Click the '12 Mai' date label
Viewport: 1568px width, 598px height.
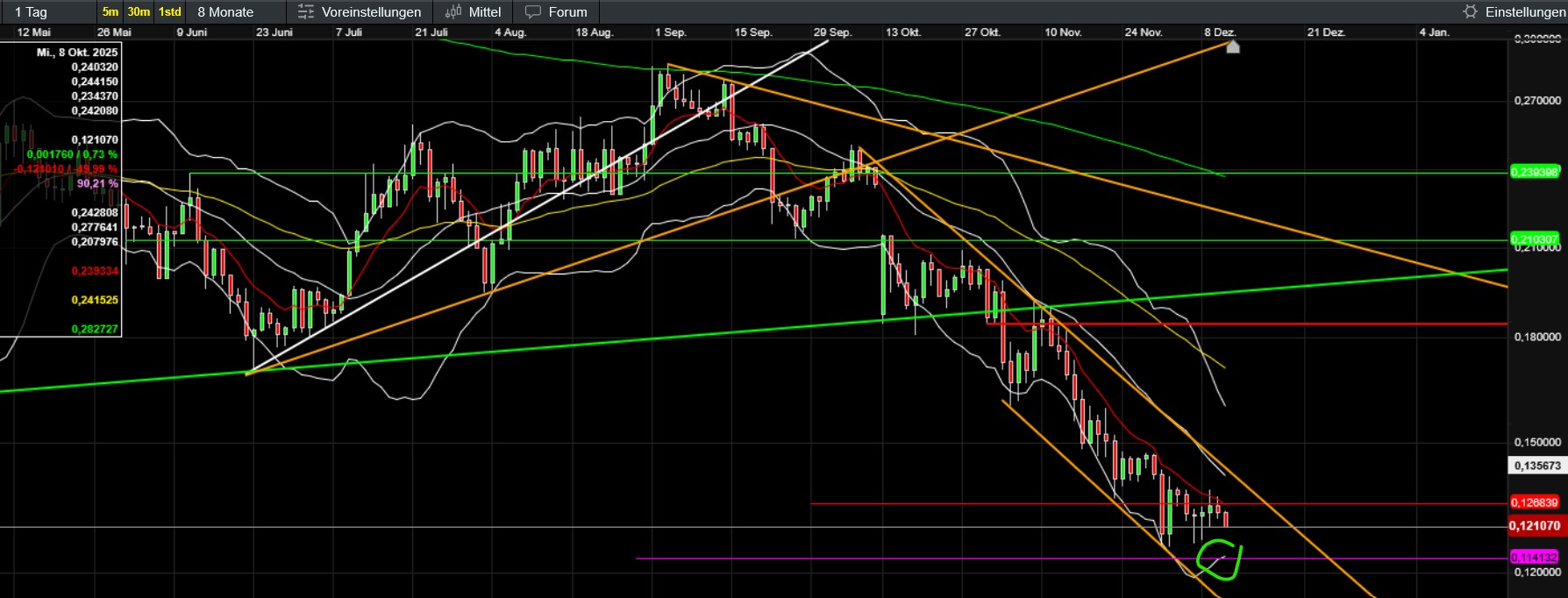(34, 32)
